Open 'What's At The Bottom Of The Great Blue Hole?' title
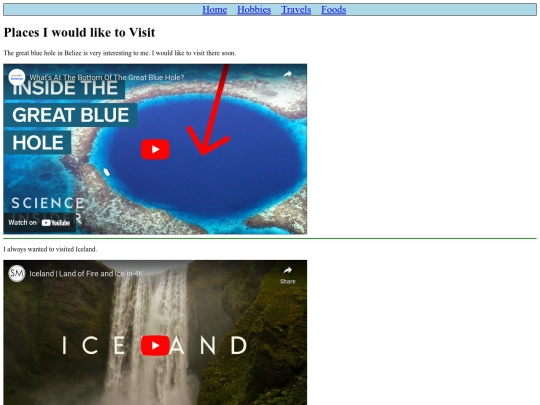This screenshot has height=405, width=540. coord(107,77)
